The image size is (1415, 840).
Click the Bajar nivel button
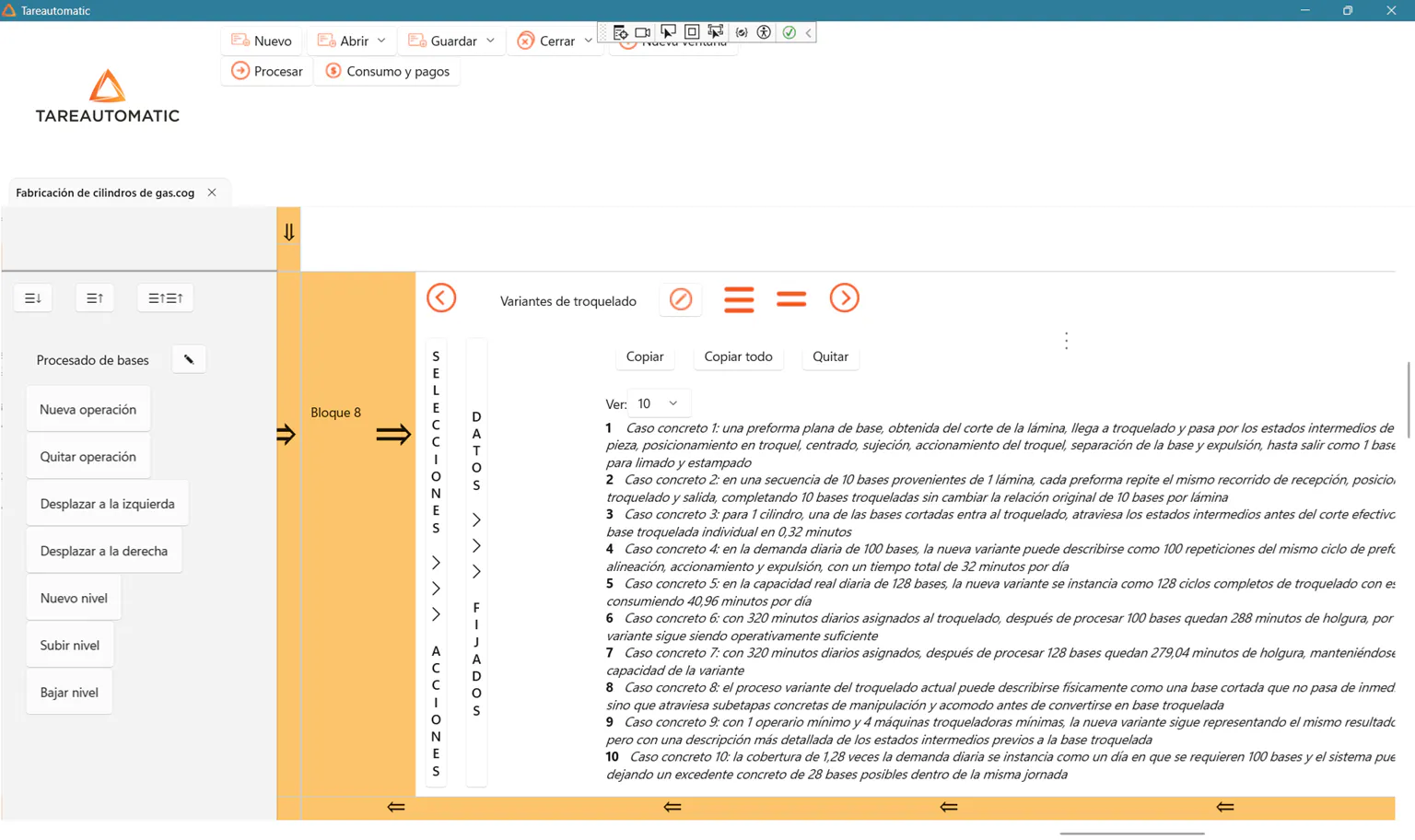(69, 692)
